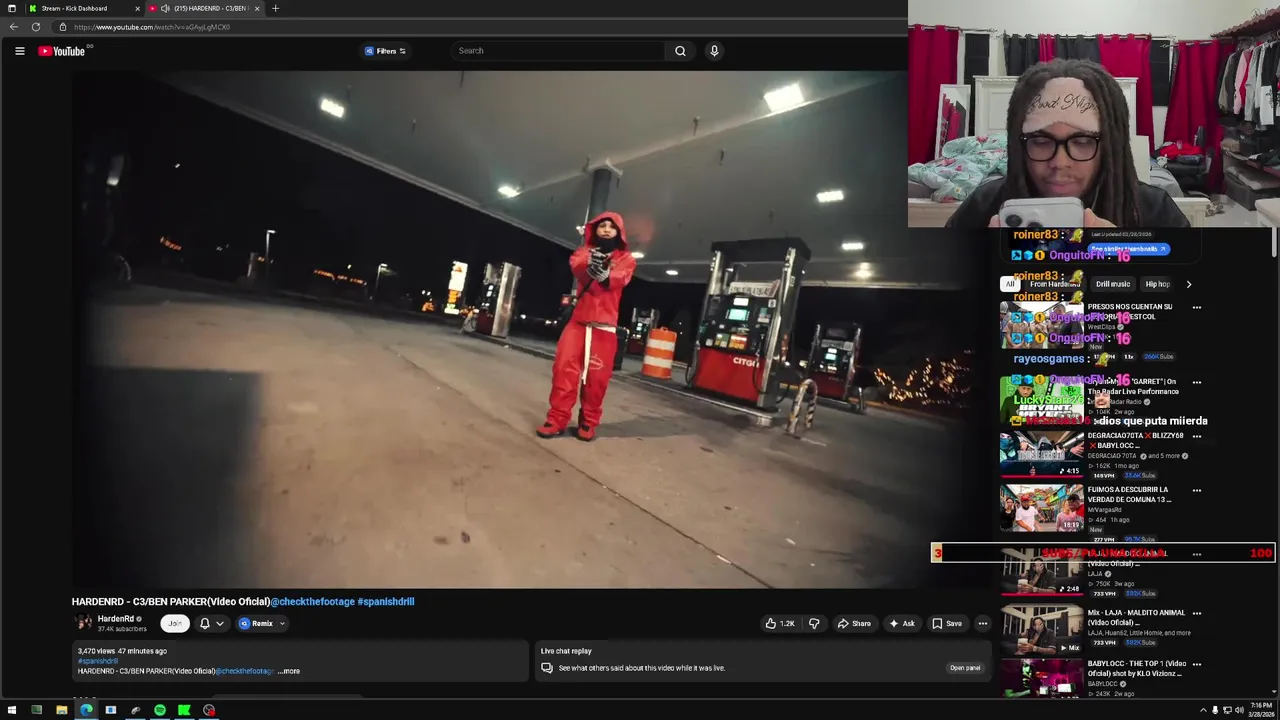Open the Windows Start menu

click(12, 710)
